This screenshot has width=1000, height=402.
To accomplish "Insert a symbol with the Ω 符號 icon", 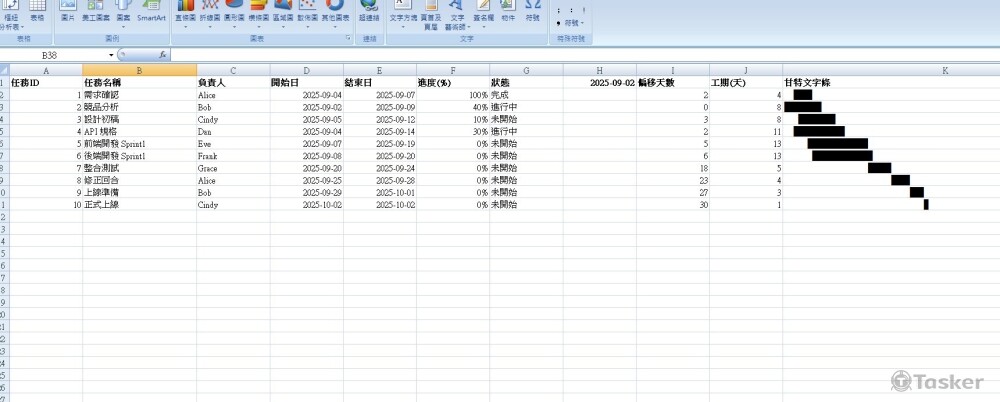I will (x=533, y=12).
